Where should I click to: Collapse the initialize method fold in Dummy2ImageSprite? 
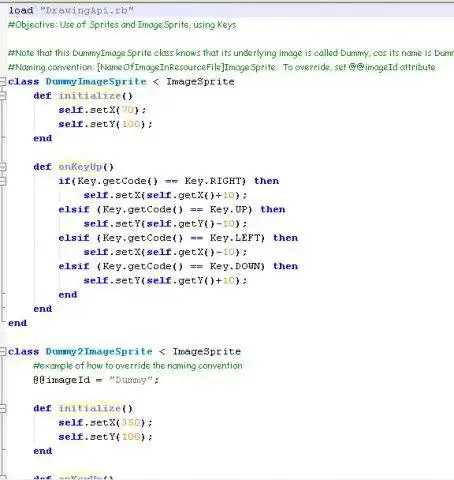tap(3, 408)
